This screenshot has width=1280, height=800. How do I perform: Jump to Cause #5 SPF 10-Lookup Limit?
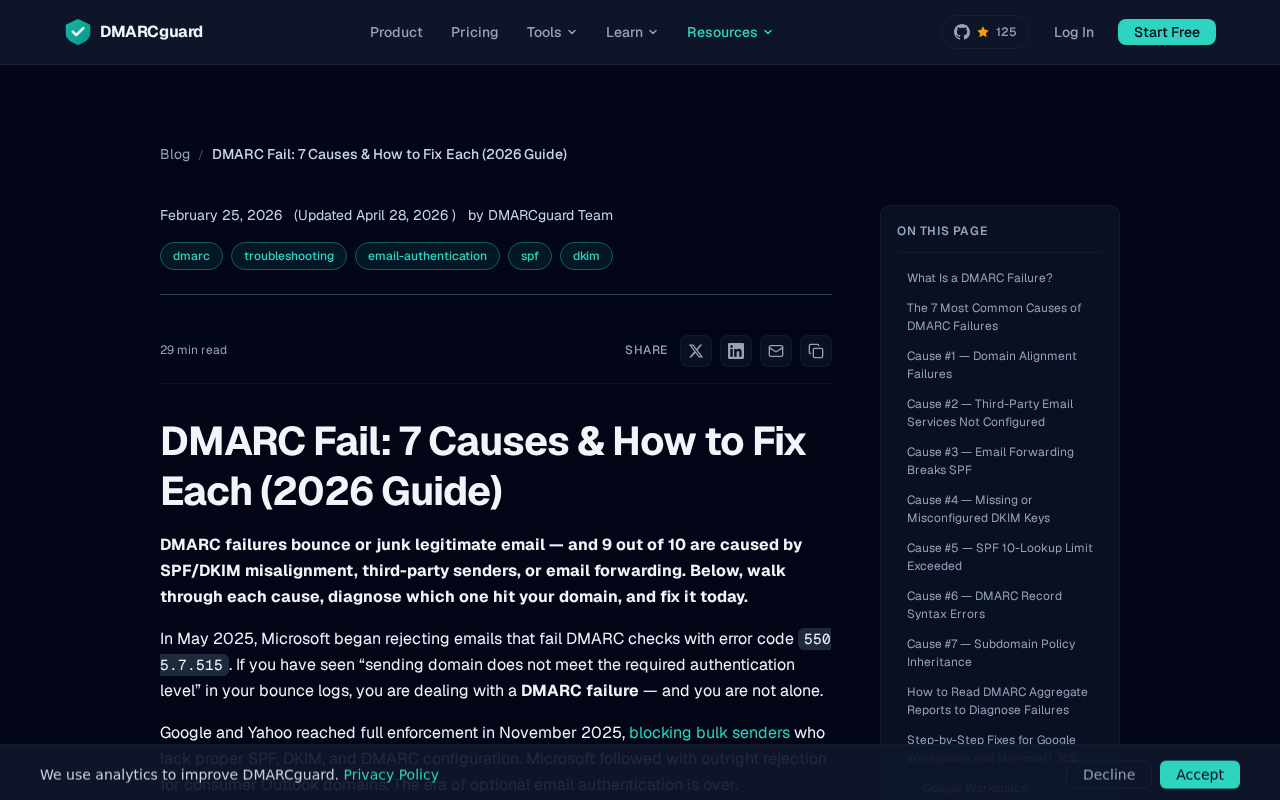pos(1000,557)
